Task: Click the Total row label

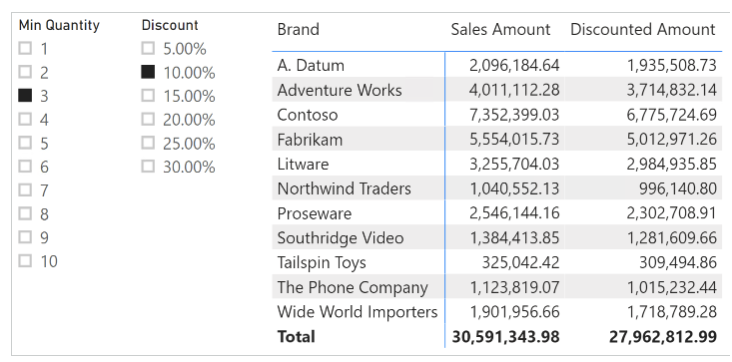Action: (x=296, y=336)
